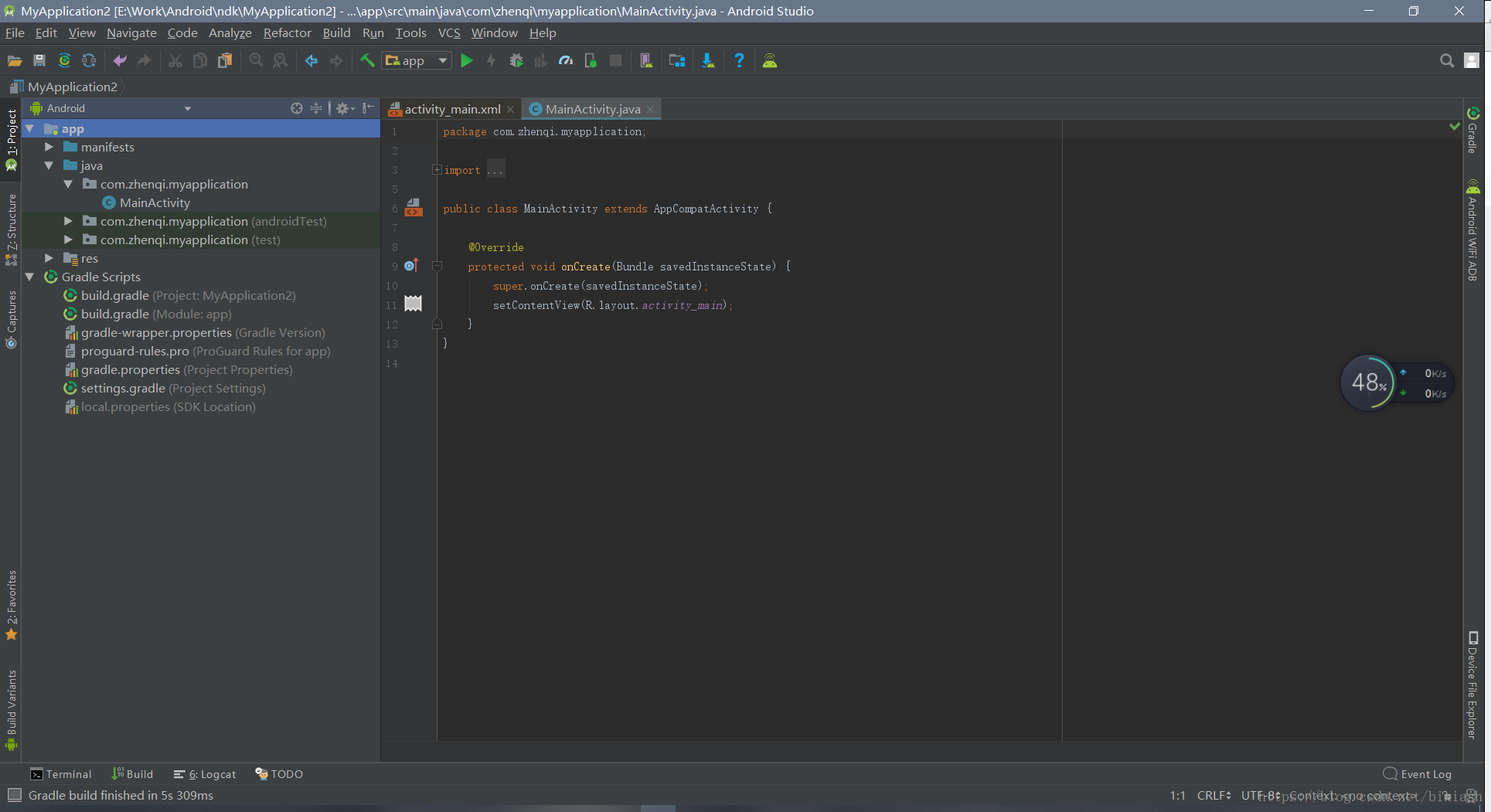Open the Terminal tool window

point(60,774)
